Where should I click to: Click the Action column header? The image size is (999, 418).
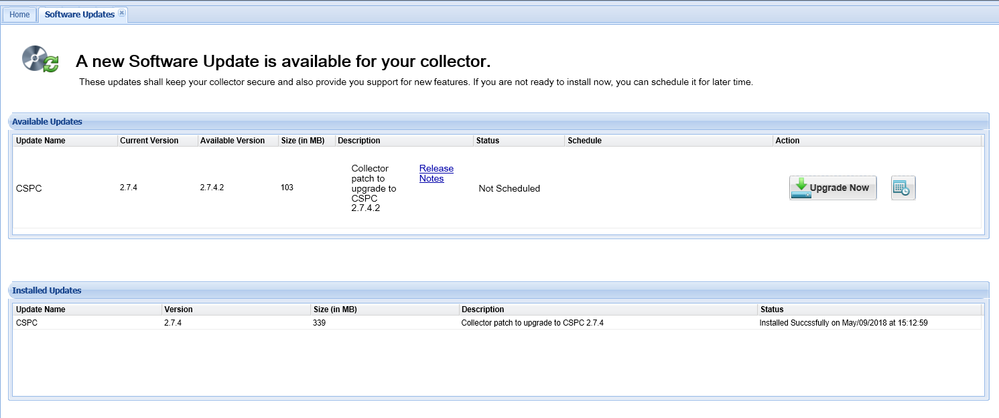877,140
